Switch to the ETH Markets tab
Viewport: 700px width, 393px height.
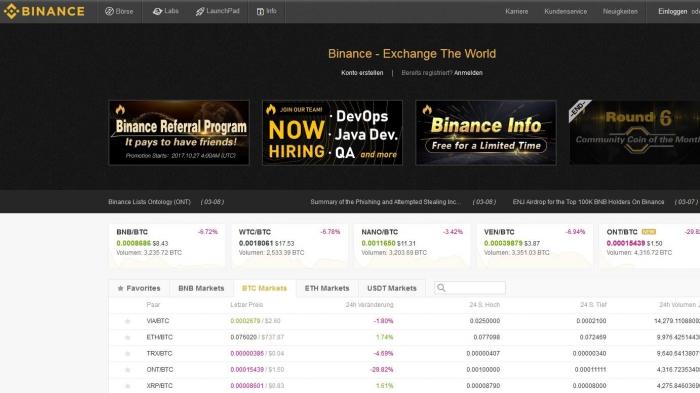coord(327,288)
